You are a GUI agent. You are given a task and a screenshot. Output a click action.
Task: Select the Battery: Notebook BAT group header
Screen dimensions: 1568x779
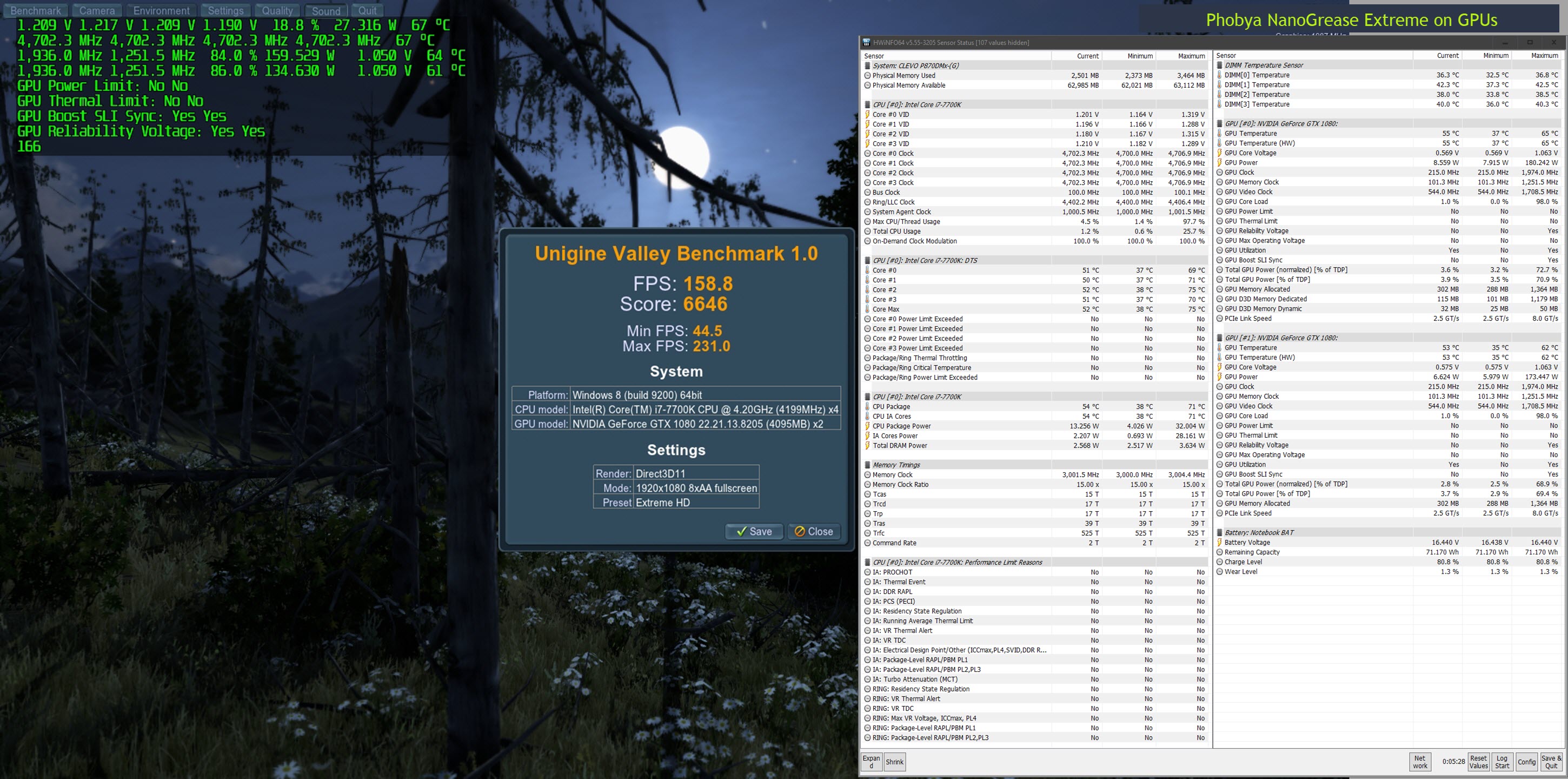(1259, 533)
